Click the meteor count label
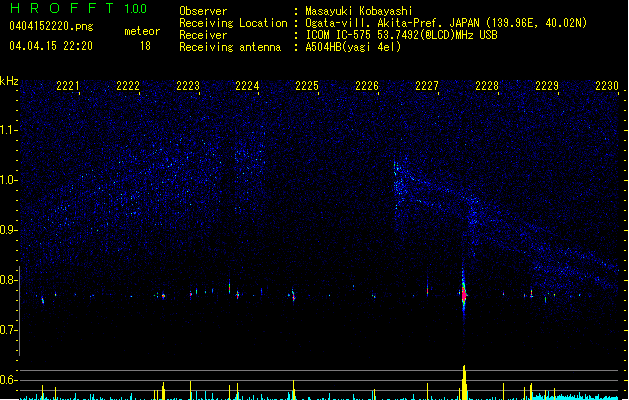The image size is (629, 400). tap(142, 31)
